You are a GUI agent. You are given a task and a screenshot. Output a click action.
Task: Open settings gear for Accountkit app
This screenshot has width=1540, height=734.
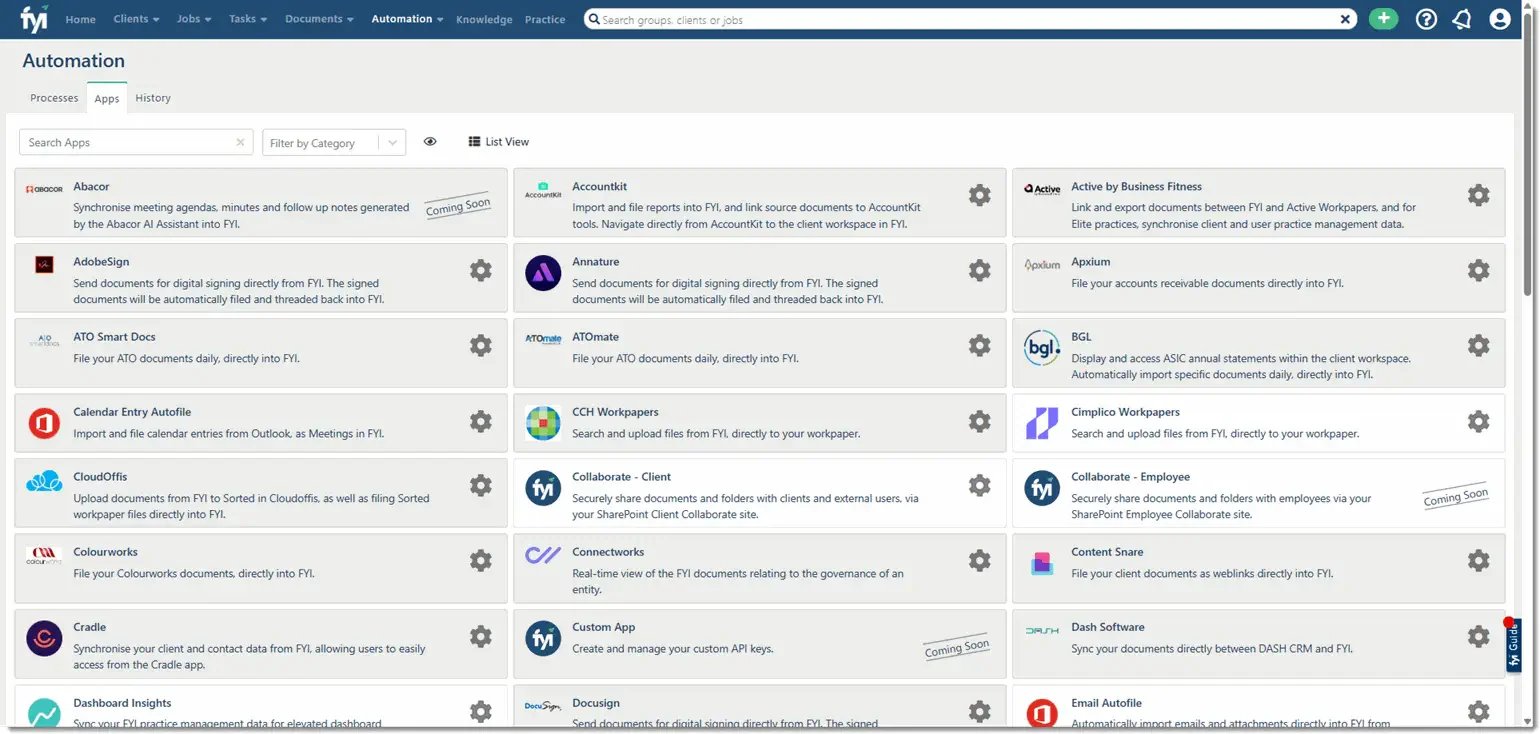pos(980,195)
